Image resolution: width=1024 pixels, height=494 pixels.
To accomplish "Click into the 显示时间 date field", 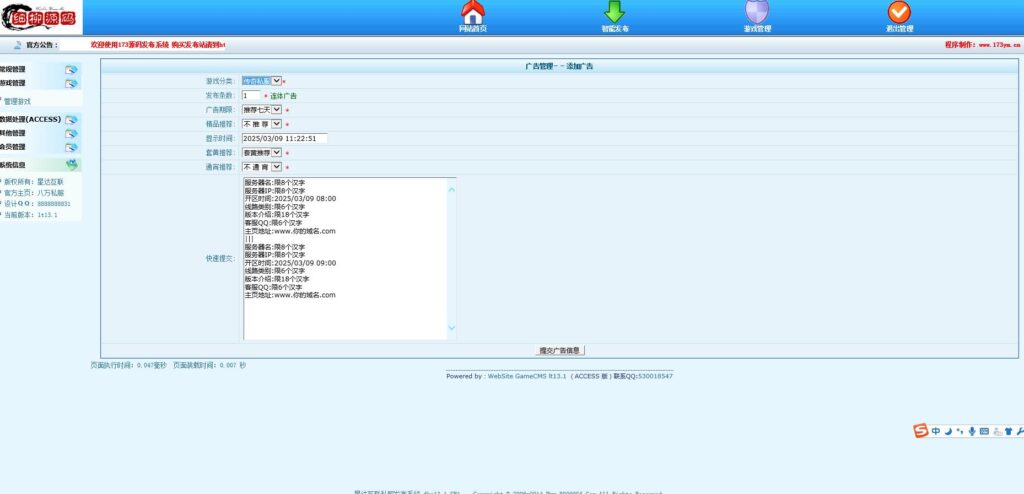I will tap(284, 138).
